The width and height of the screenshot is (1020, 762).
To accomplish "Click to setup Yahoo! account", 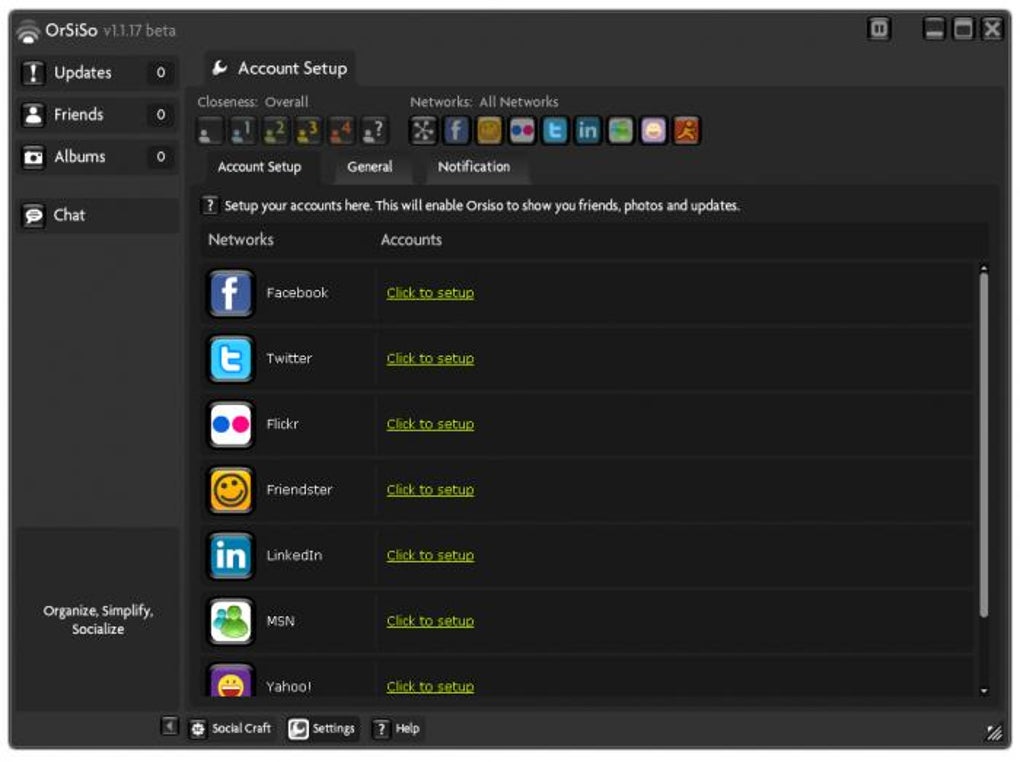I will pyautogui.click(x=430, y=687).
